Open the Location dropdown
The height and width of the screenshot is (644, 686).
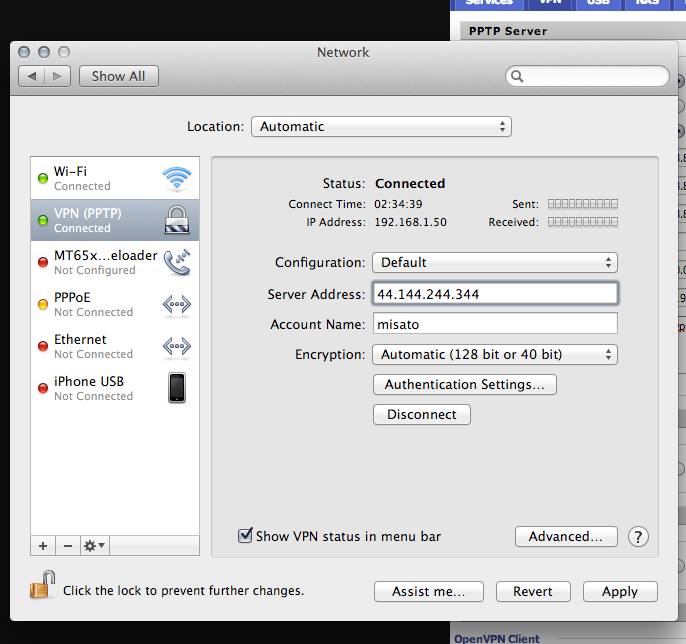pyautogui.click(x=381, y=126)
